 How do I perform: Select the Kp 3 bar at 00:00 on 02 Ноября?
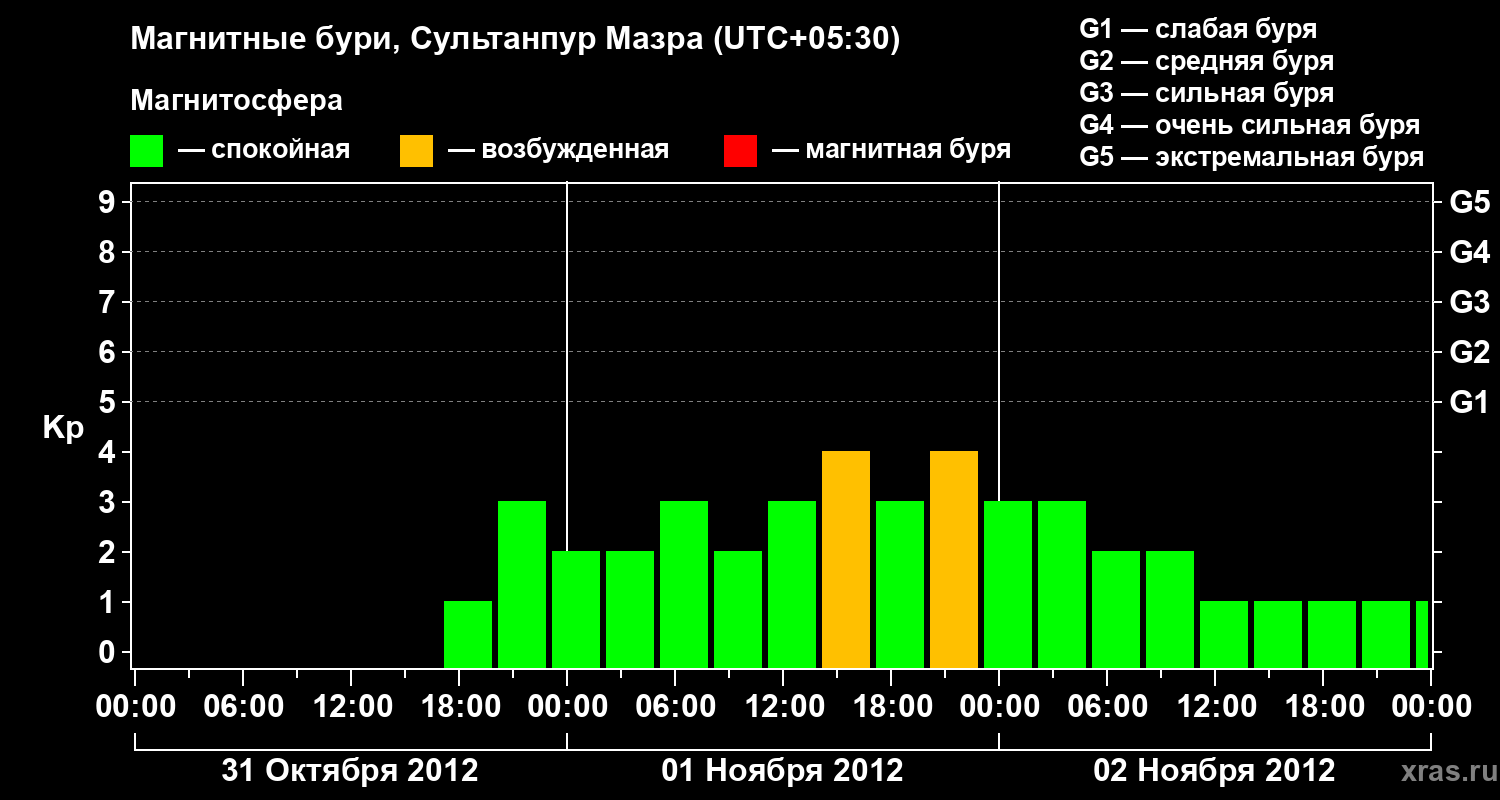(x=1008, y=585)
